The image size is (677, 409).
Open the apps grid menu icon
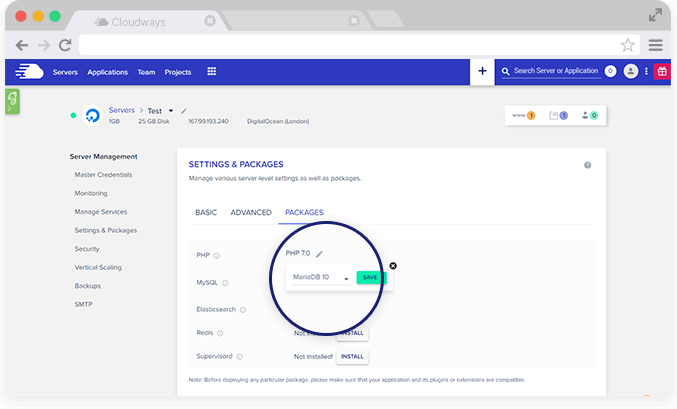211,72
